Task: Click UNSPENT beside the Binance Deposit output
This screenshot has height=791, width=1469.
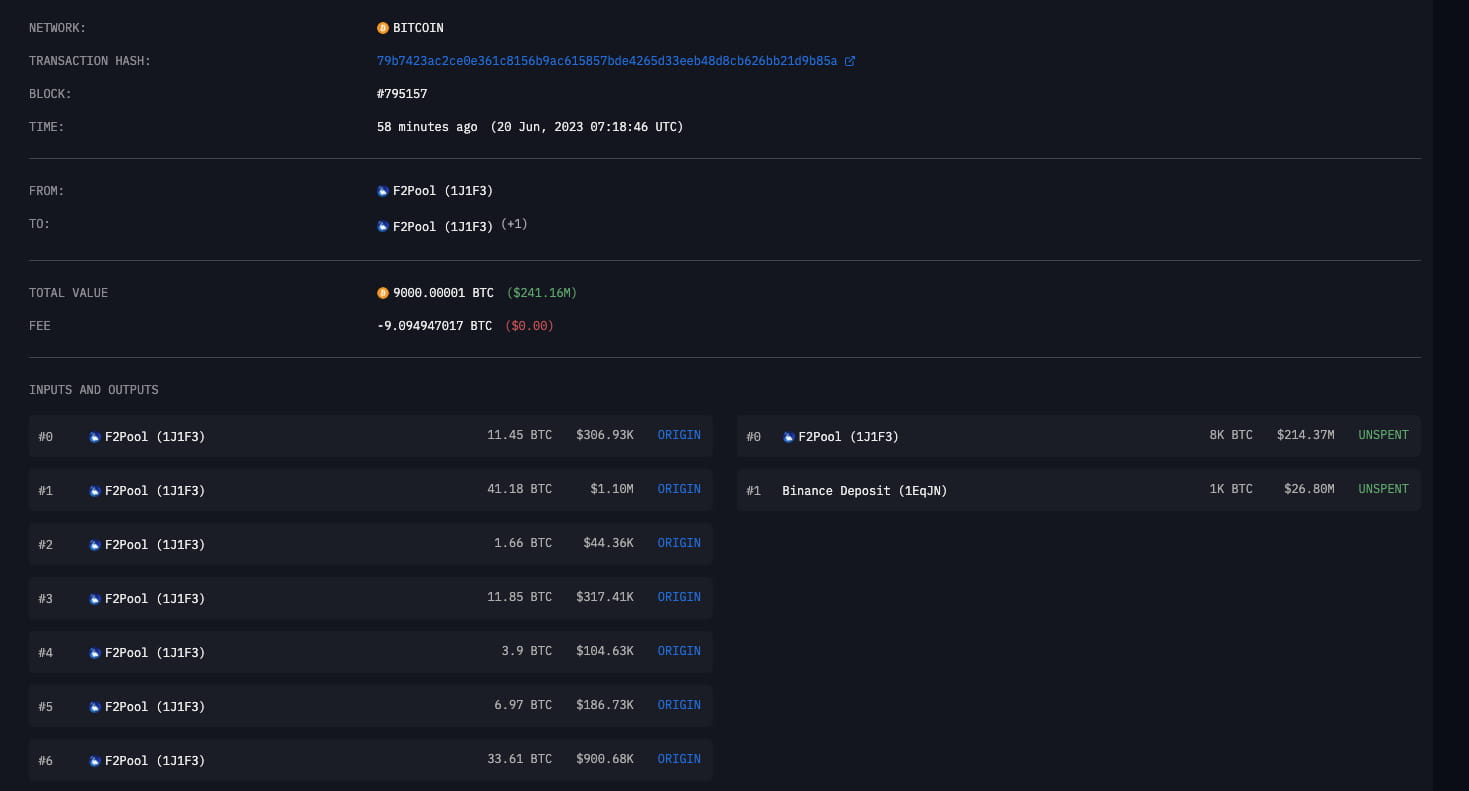Action: pyautogui.click(x=1383, y=489)
